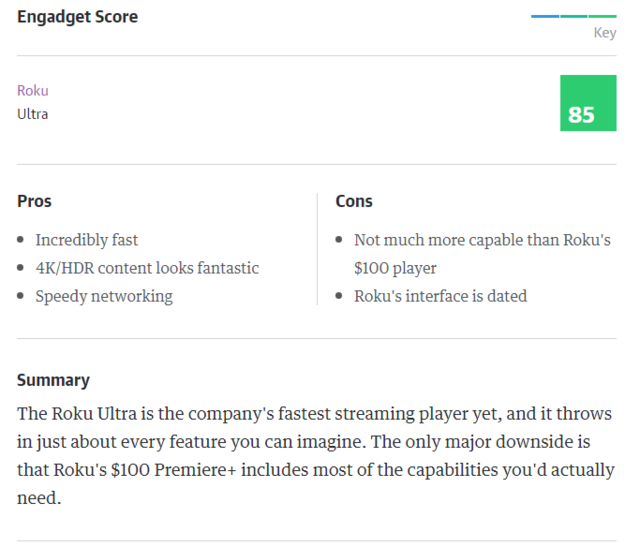Image resolution: width=640 pixels, height=547 pixels.
Task: Click the Engadget Score heading
Action: tap(78, 17)
